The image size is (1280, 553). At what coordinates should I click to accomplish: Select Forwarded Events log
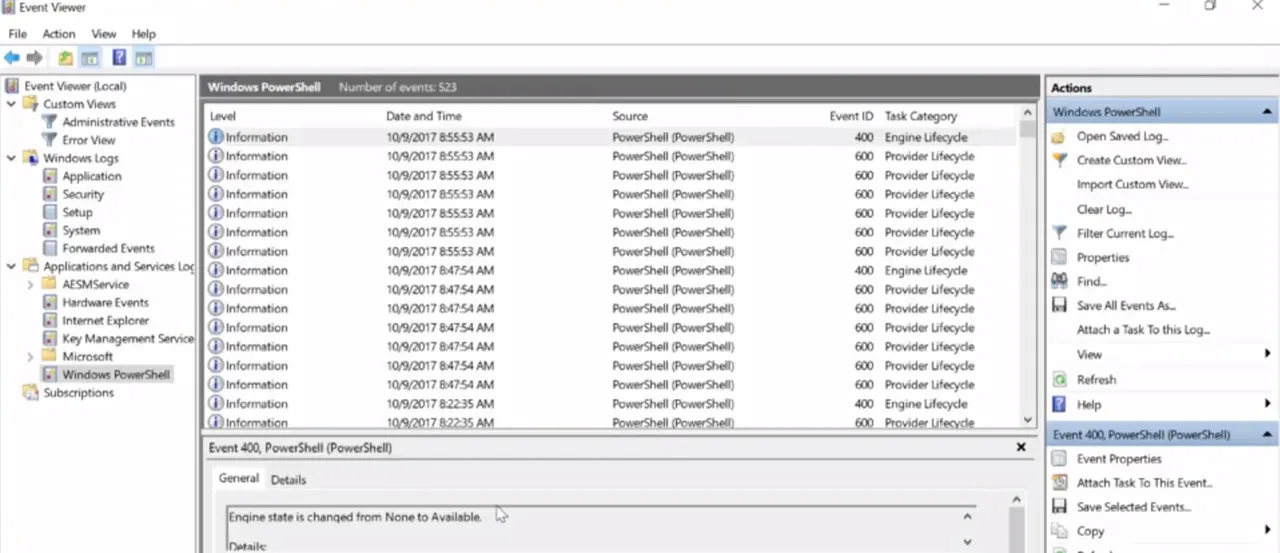[x=108, y=248]
